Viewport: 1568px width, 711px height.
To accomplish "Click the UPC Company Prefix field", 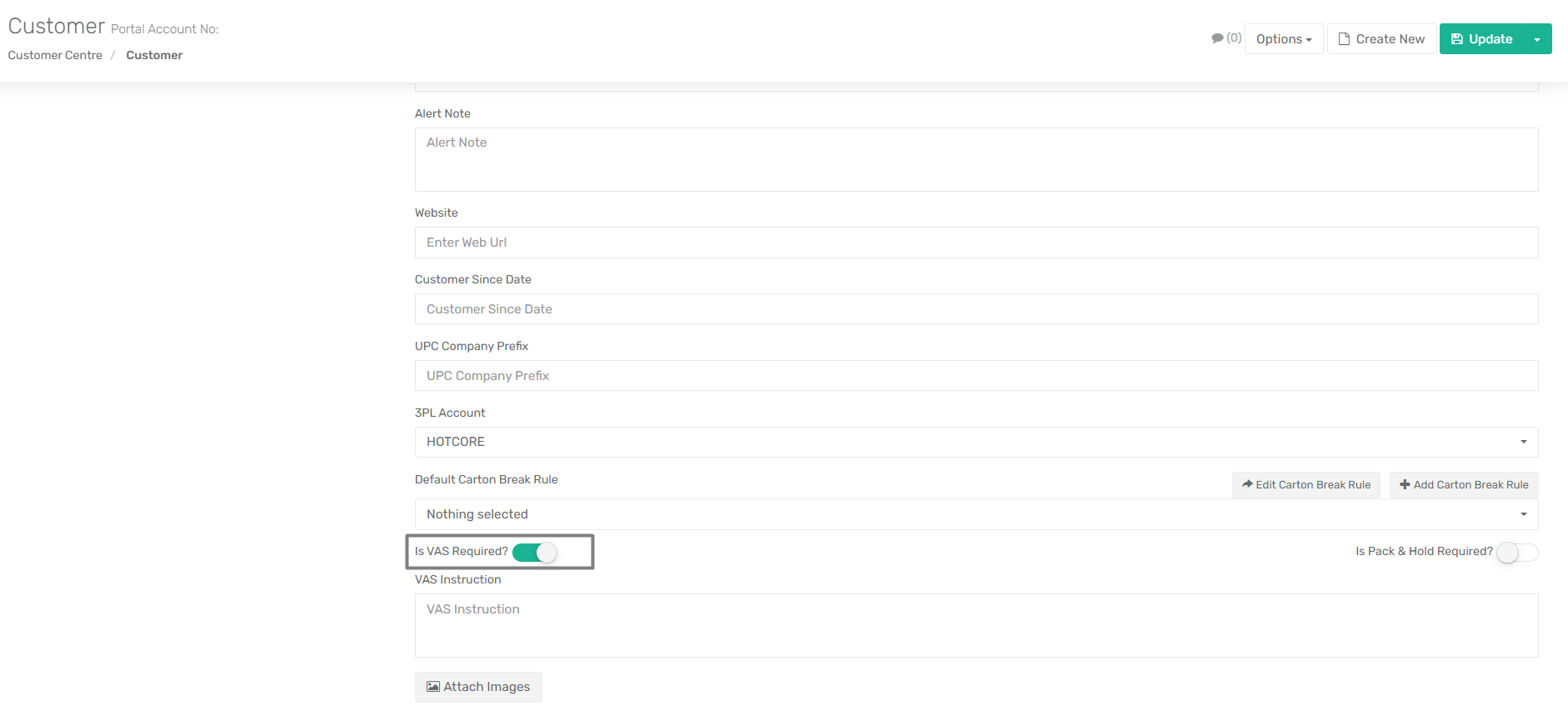I will pos(976,376).
